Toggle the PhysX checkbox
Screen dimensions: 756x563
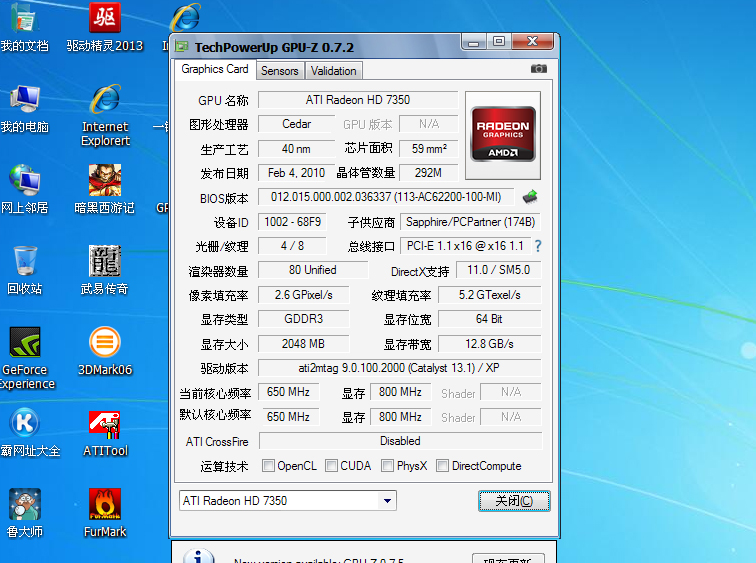coord(387,466)
